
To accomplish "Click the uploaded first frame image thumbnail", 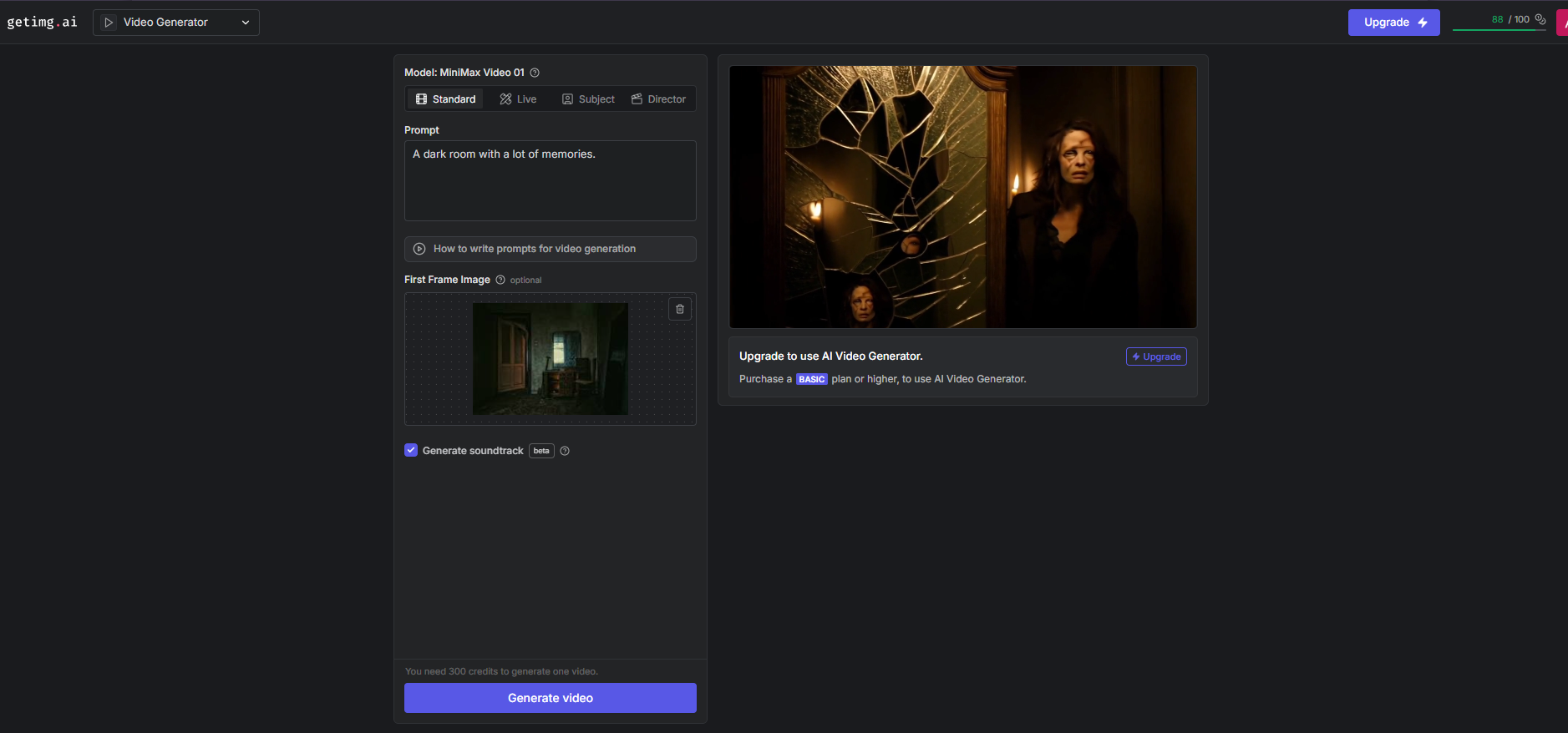I will coord(551,359).
